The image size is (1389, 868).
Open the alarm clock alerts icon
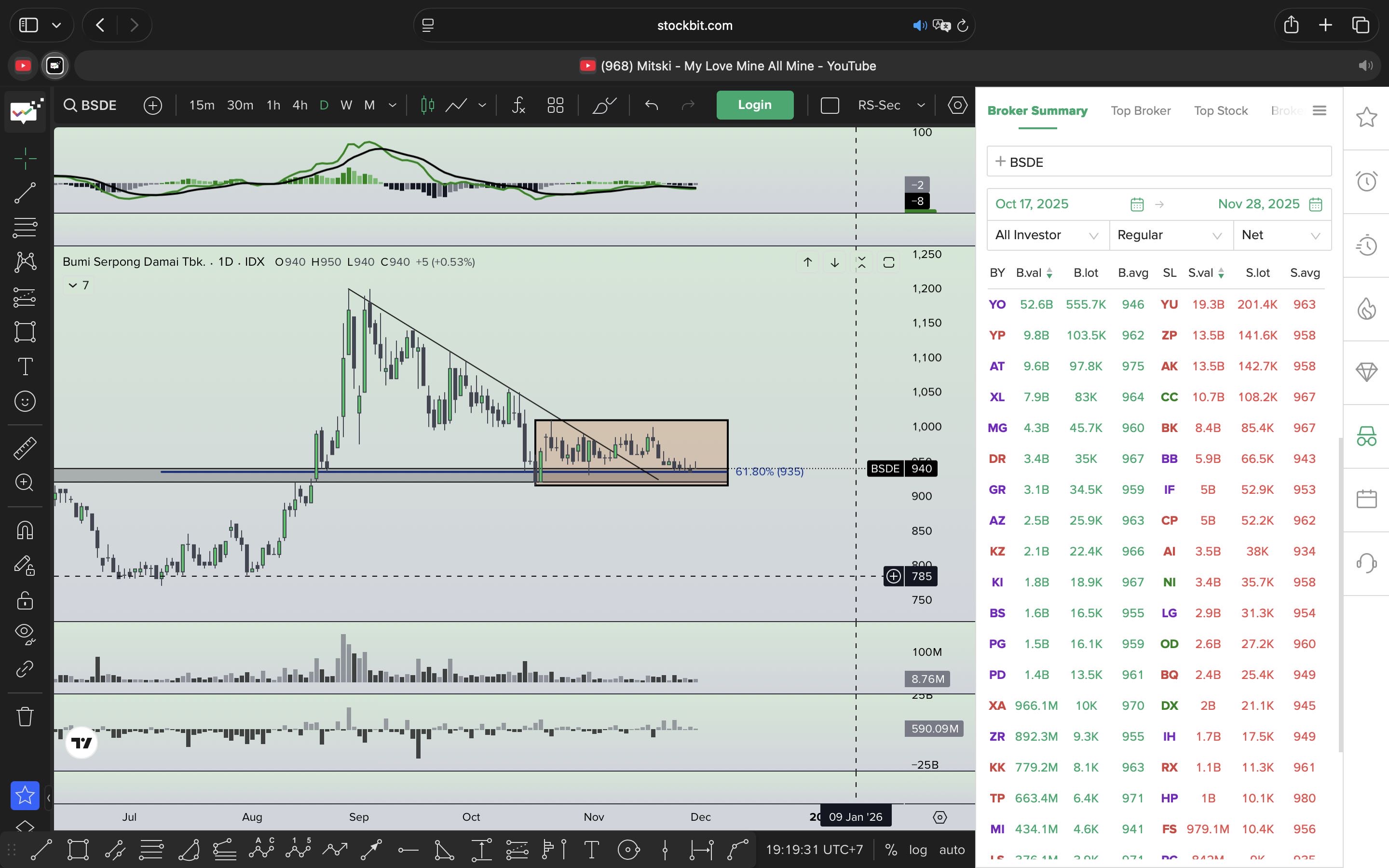(1366, 181)
